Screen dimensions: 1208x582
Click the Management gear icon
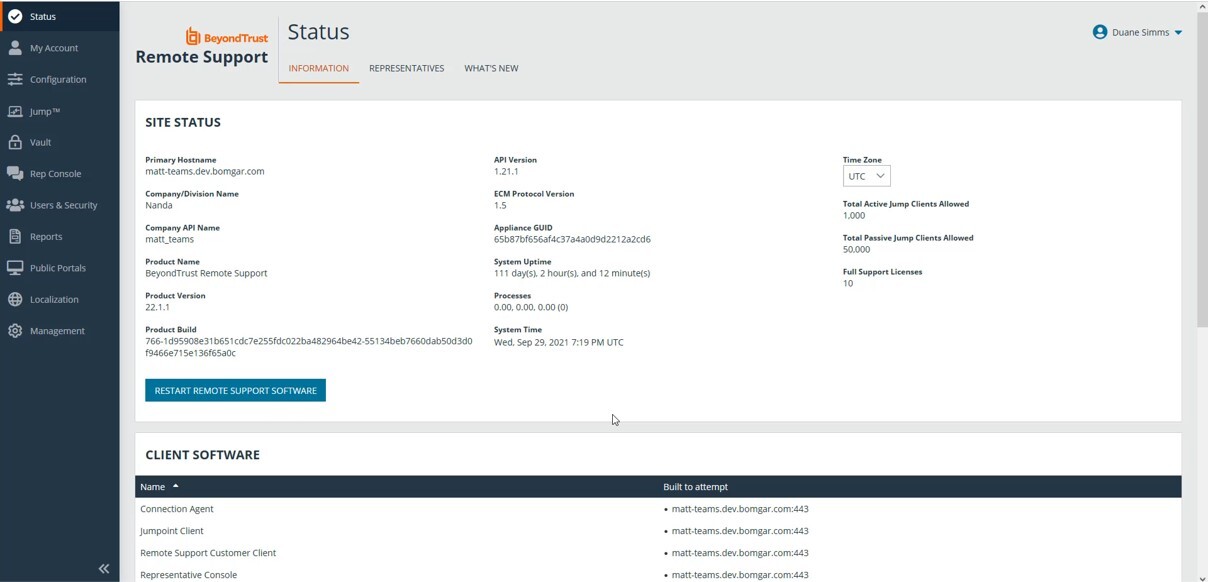(x=15, y=331)
